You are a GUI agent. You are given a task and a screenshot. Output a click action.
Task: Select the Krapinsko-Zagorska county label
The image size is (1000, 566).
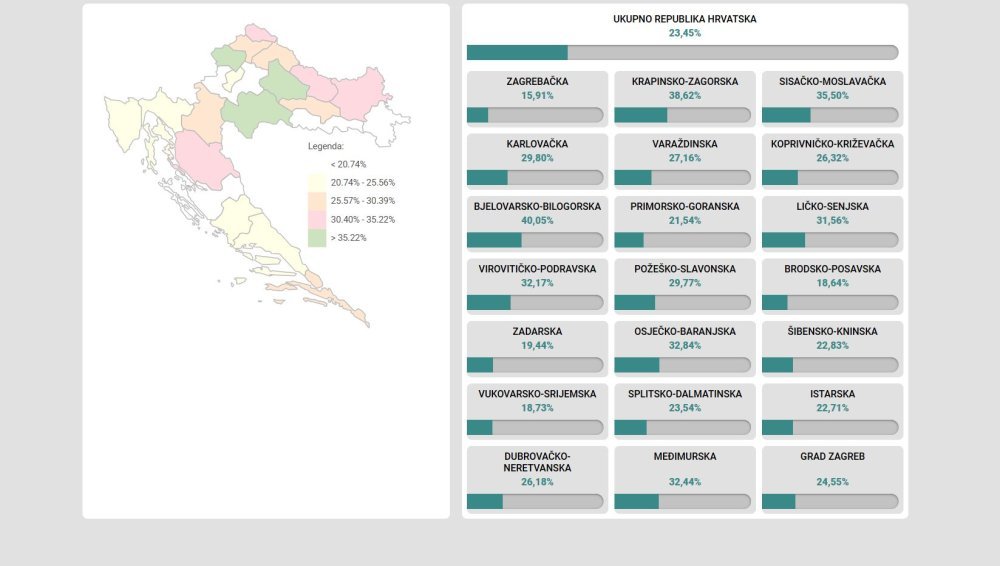click(x=685, y=82)
